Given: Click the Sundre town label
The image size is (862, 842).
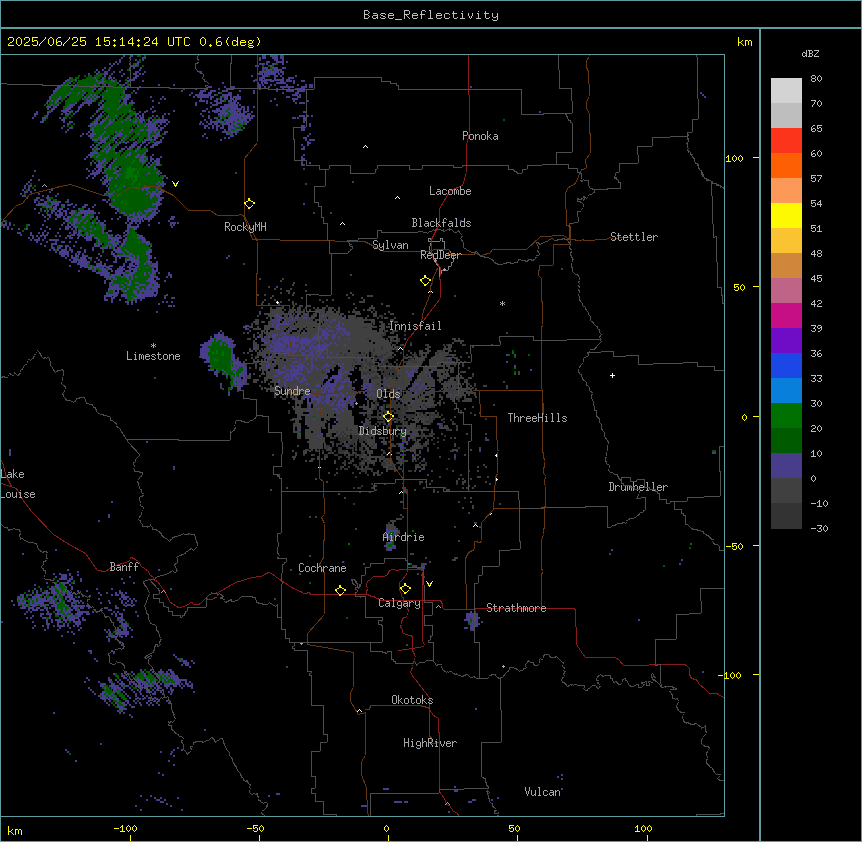Looking at the screenshot, I should (292, 391).
